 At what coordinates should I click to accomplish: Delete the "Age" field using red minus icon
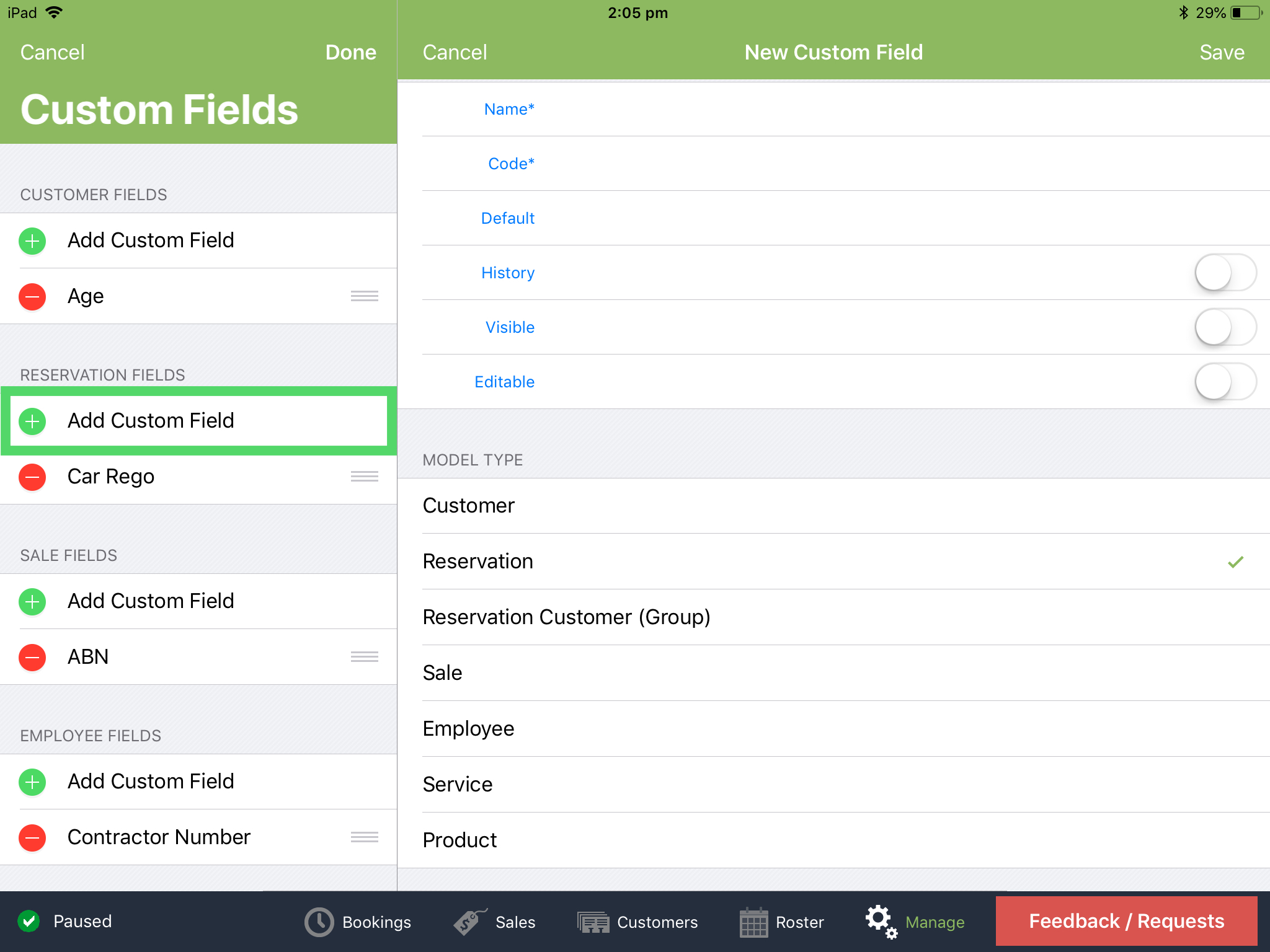pyautogui.click(x=32, y=296)
